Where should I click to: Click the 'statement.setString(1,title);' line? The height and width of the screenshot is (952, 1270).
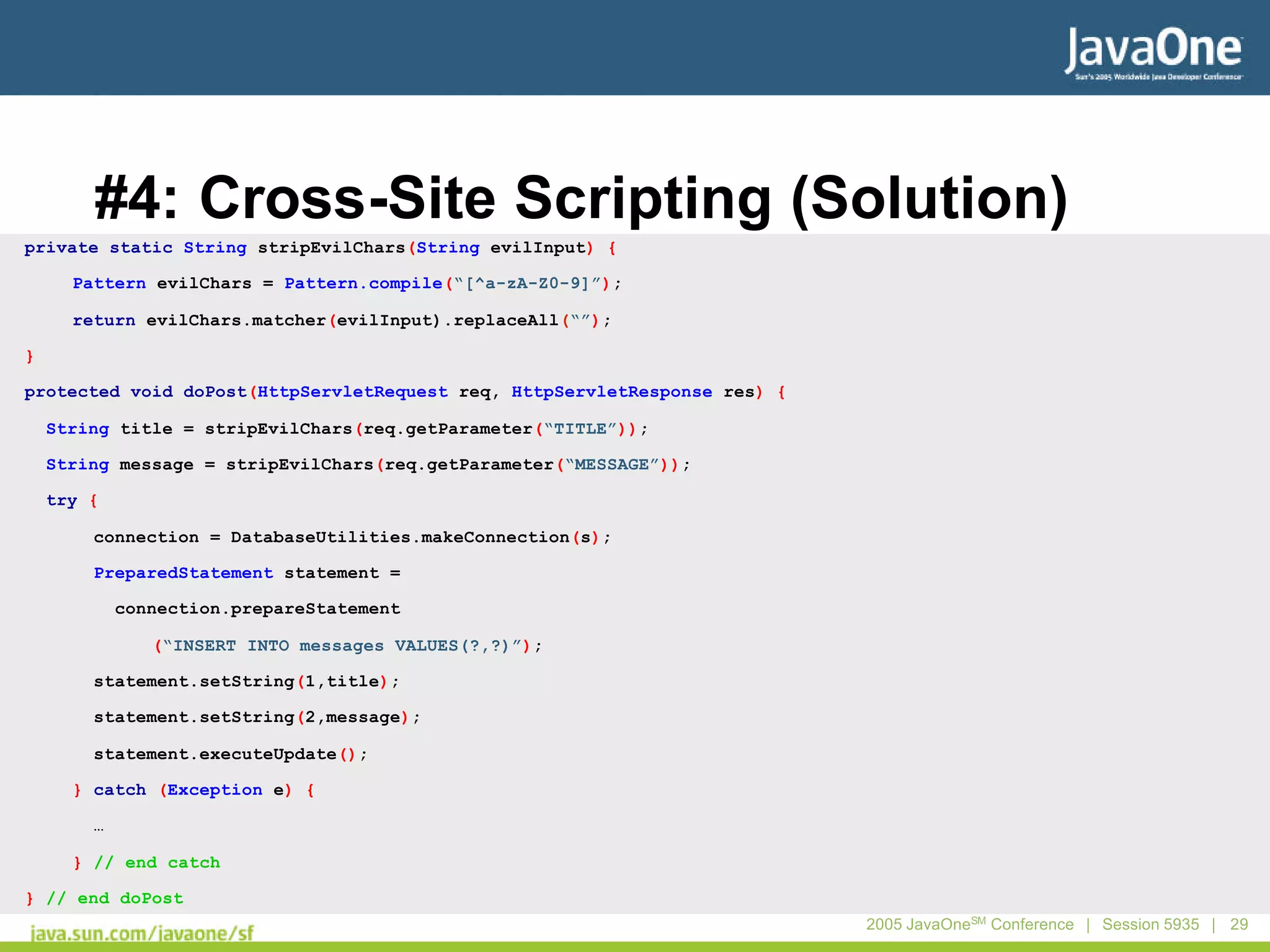(246, 682)
